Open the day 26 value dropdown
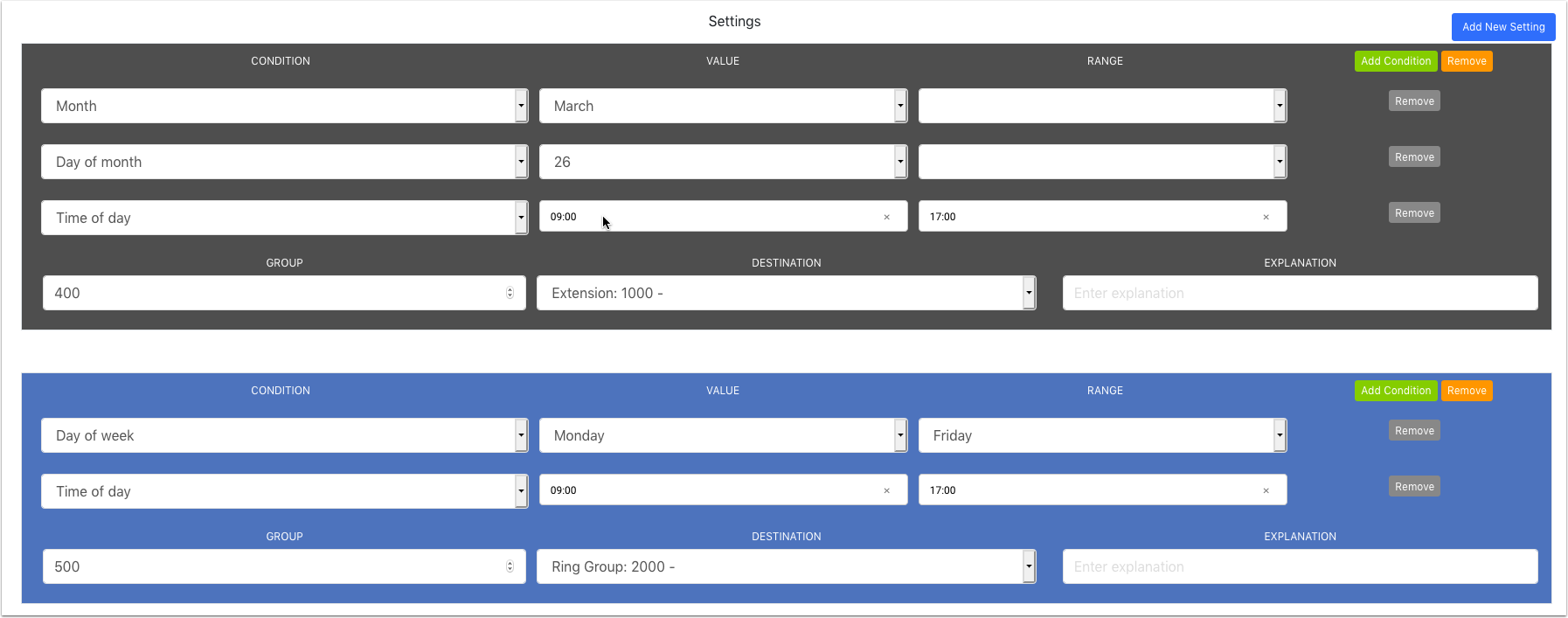The width and height of the screenshot is (1568, 618). 900,162
